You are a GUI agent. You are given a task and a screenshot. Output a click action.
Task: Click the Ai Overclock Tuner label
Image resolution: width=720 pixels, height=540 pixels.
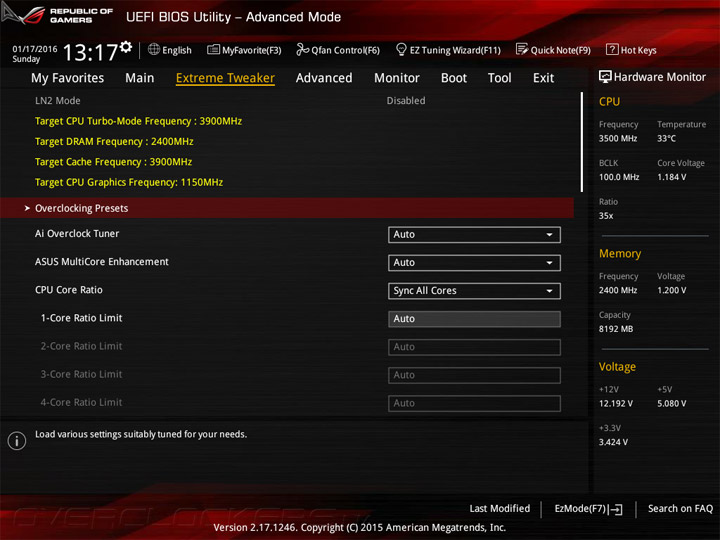point(77,234)
